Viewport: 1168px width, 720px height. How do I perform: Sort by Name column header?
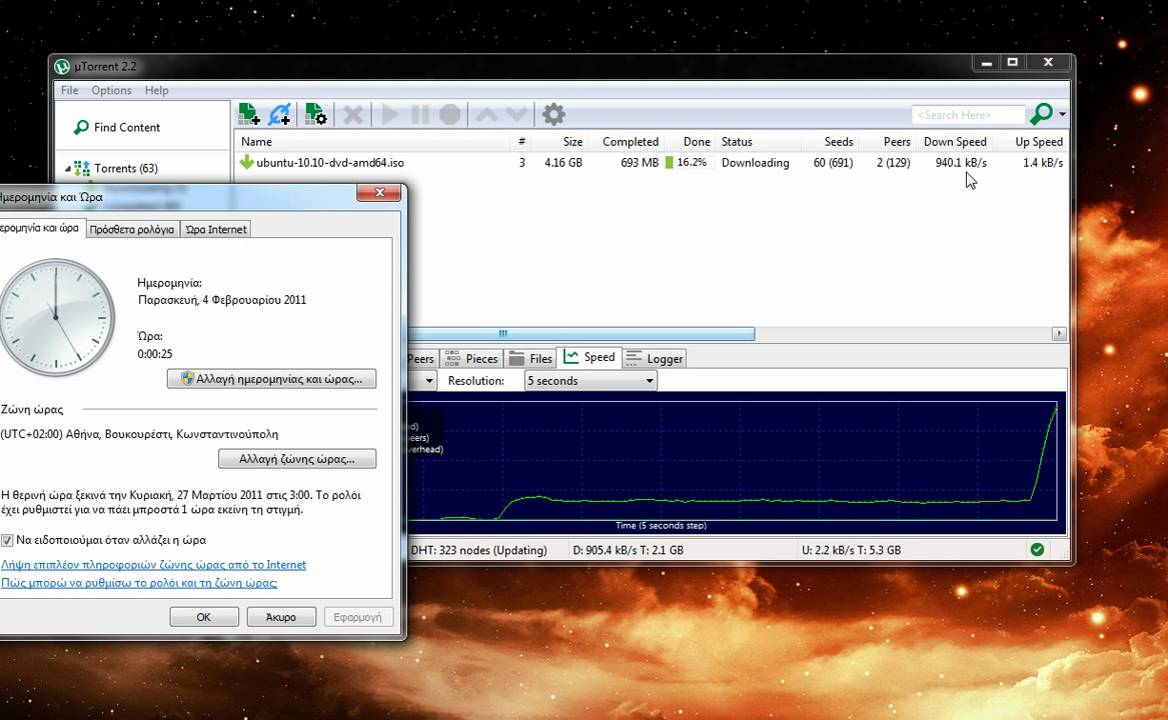click(x=256, y=141)
